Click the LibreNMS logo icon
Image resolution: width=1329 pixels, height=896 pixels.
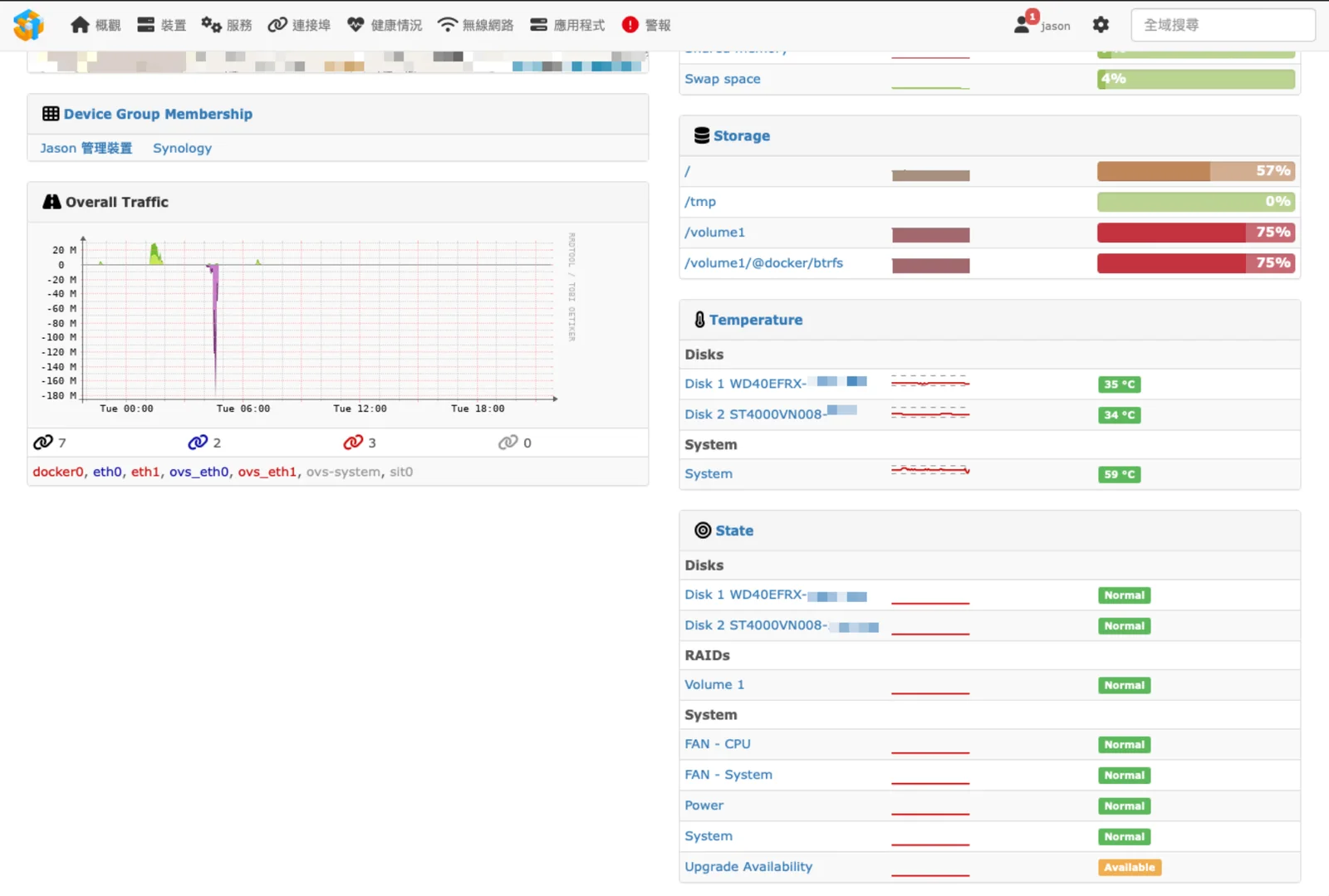pos(28,25)
